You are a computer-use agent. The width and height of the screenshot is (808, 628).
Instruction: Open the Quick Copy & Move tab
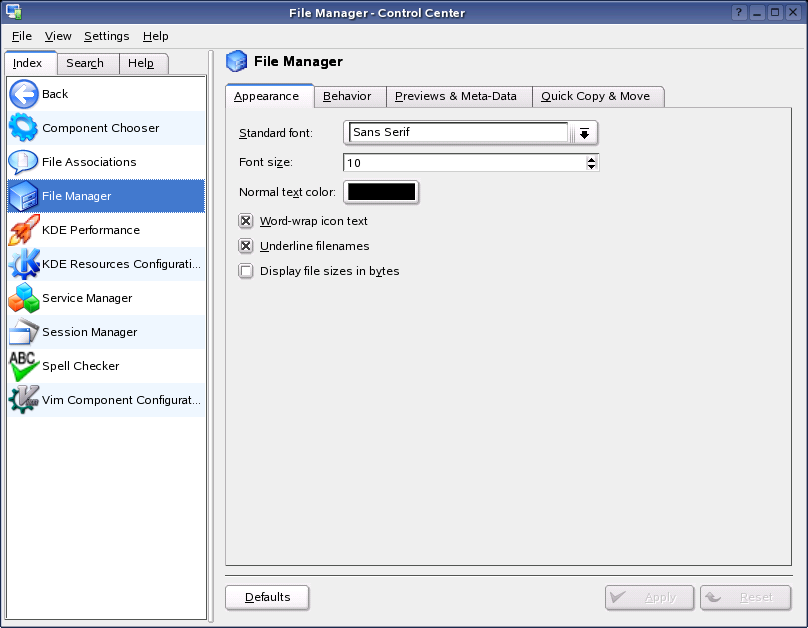coord(598,96)
